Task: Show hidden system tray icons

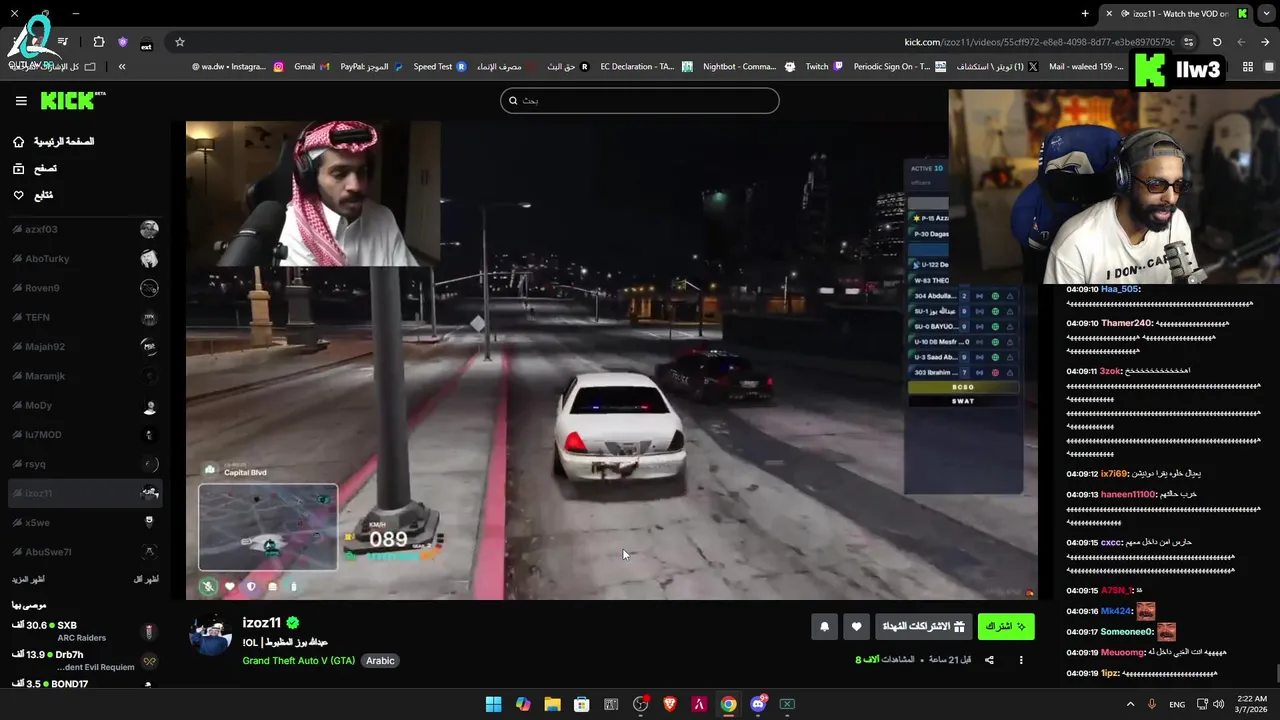Action: (x=1130, y=704)
